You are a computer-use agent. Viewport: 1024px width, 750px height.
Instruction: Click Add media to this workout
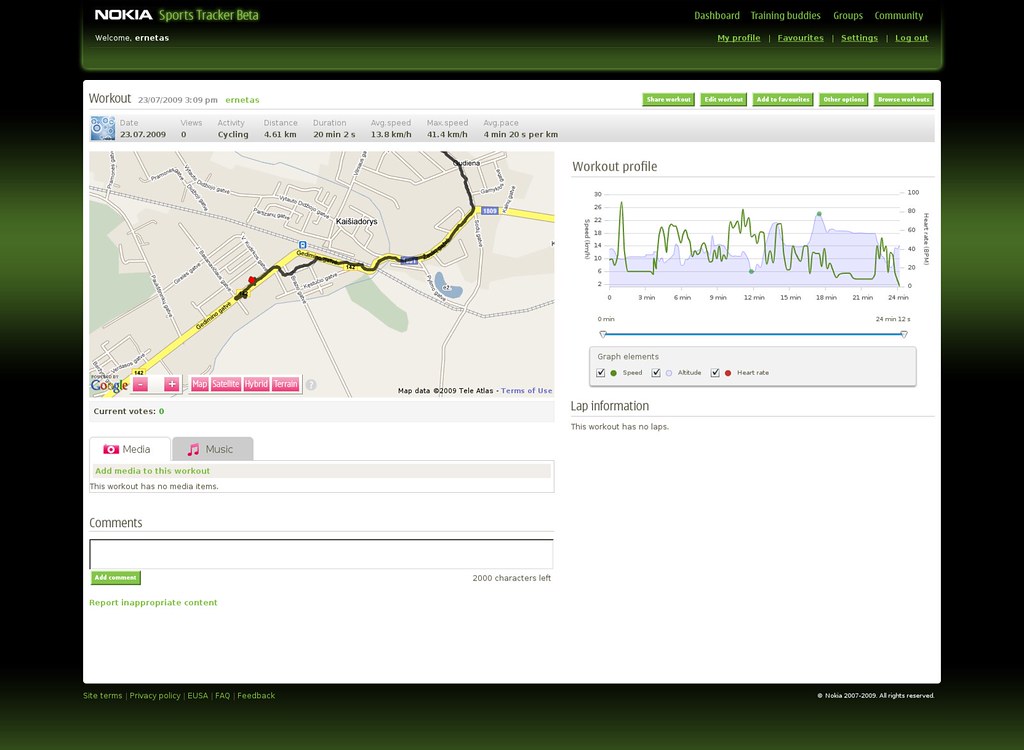[x=152, y=471]
